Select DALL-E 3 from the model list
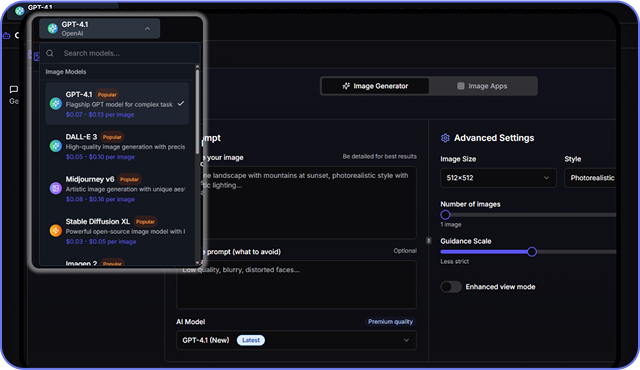 117,146
